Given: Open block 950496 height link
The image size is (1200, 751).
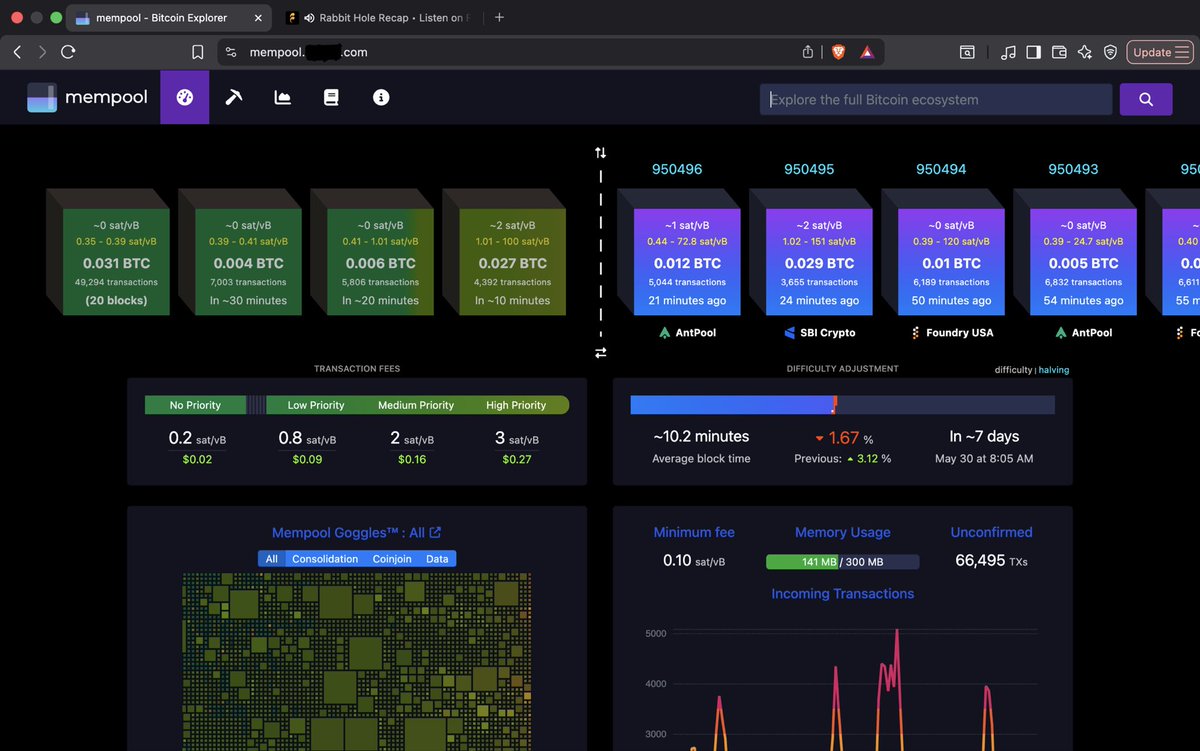Looking at the screenshot, I should coord(677,169).
